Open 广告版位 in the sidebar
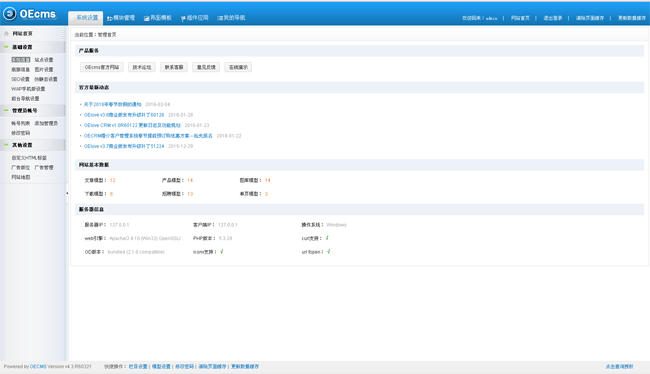The width and height of the screenshot is (650, 374). (x=20, y=168)
